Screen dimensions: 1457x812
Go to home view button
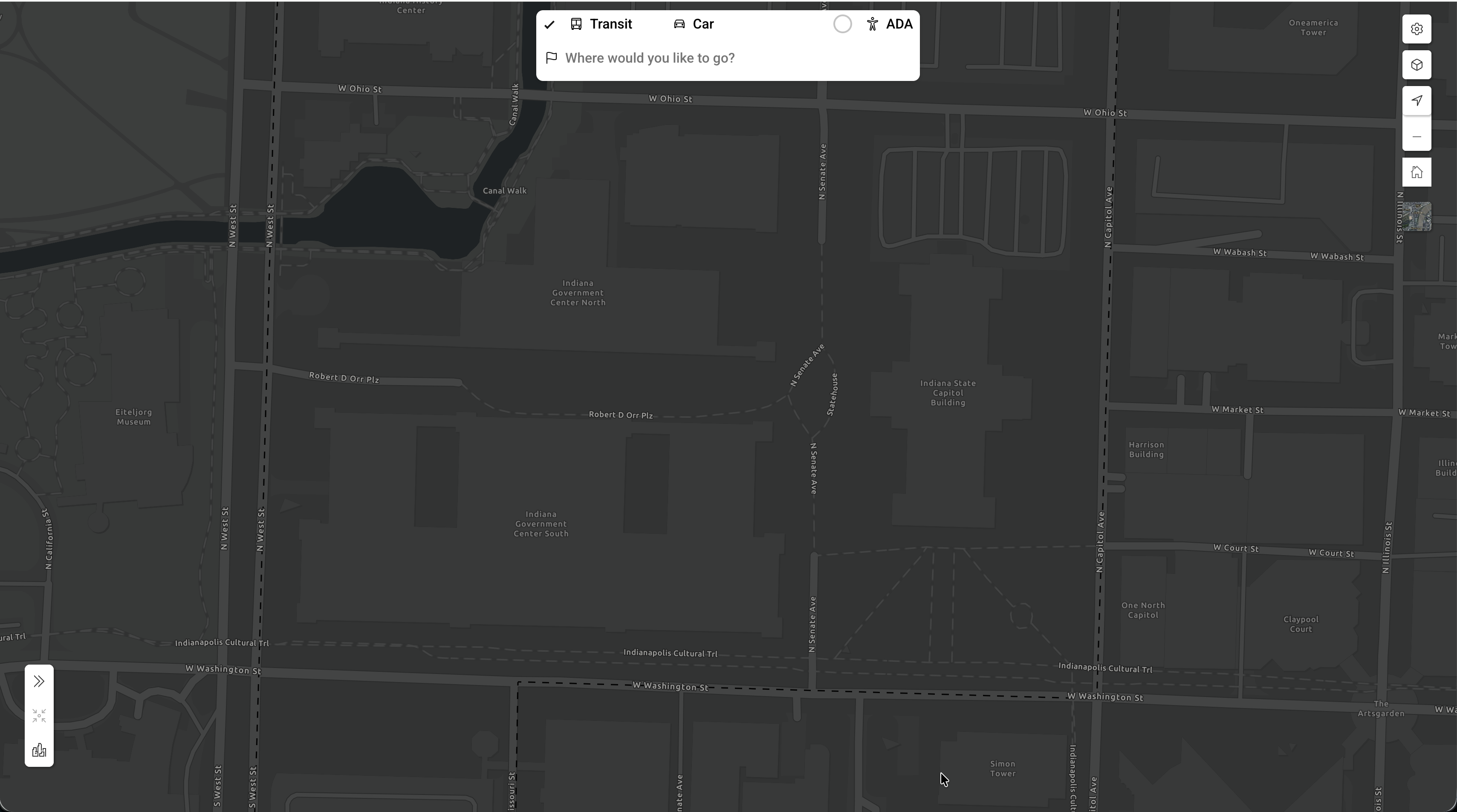click(1416, 172)
